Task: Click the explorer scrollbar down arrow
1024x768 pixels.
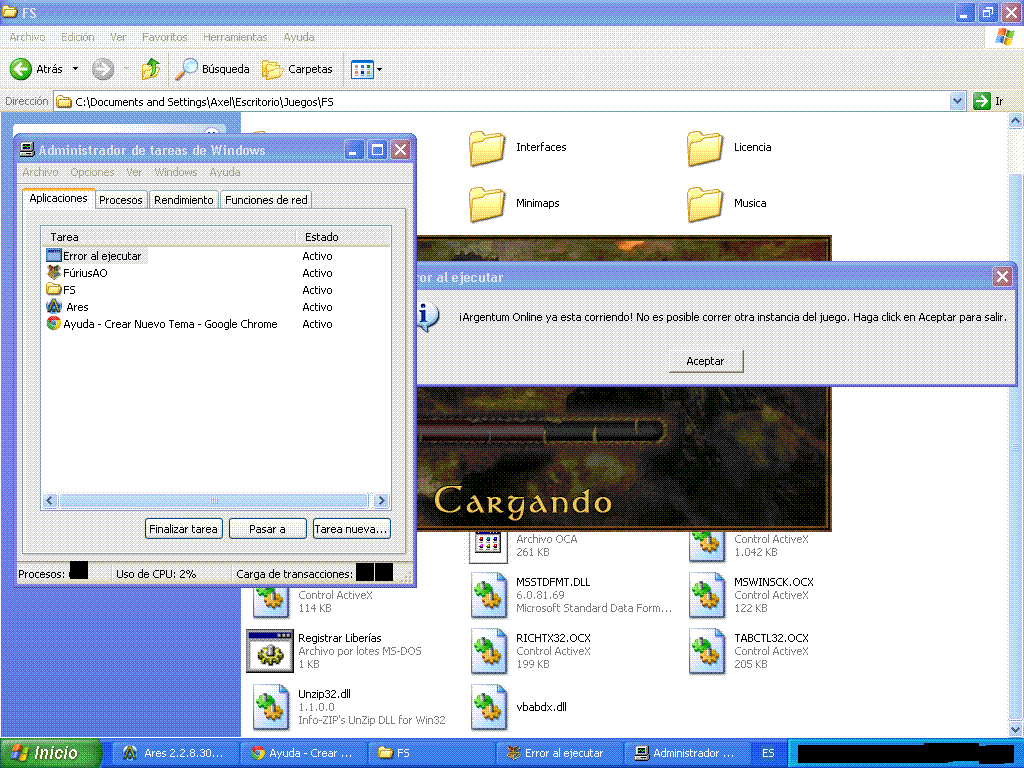Action: click(1016, 729)
